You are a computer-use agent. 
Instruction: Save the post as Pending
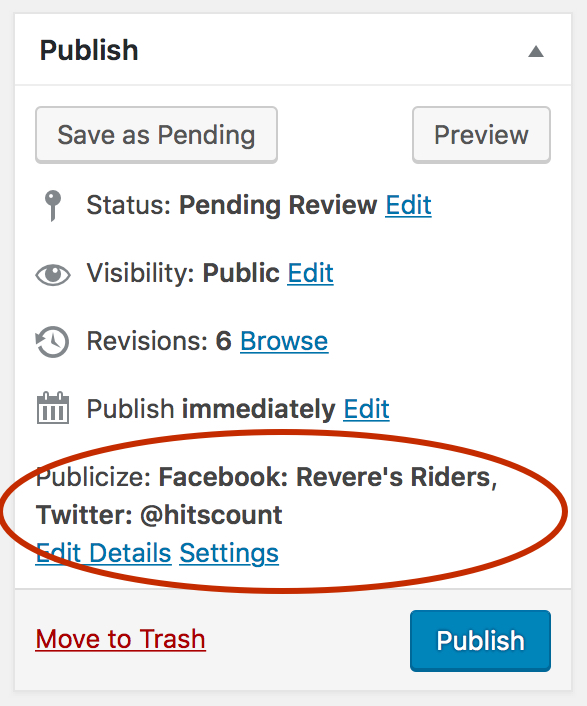156,135
